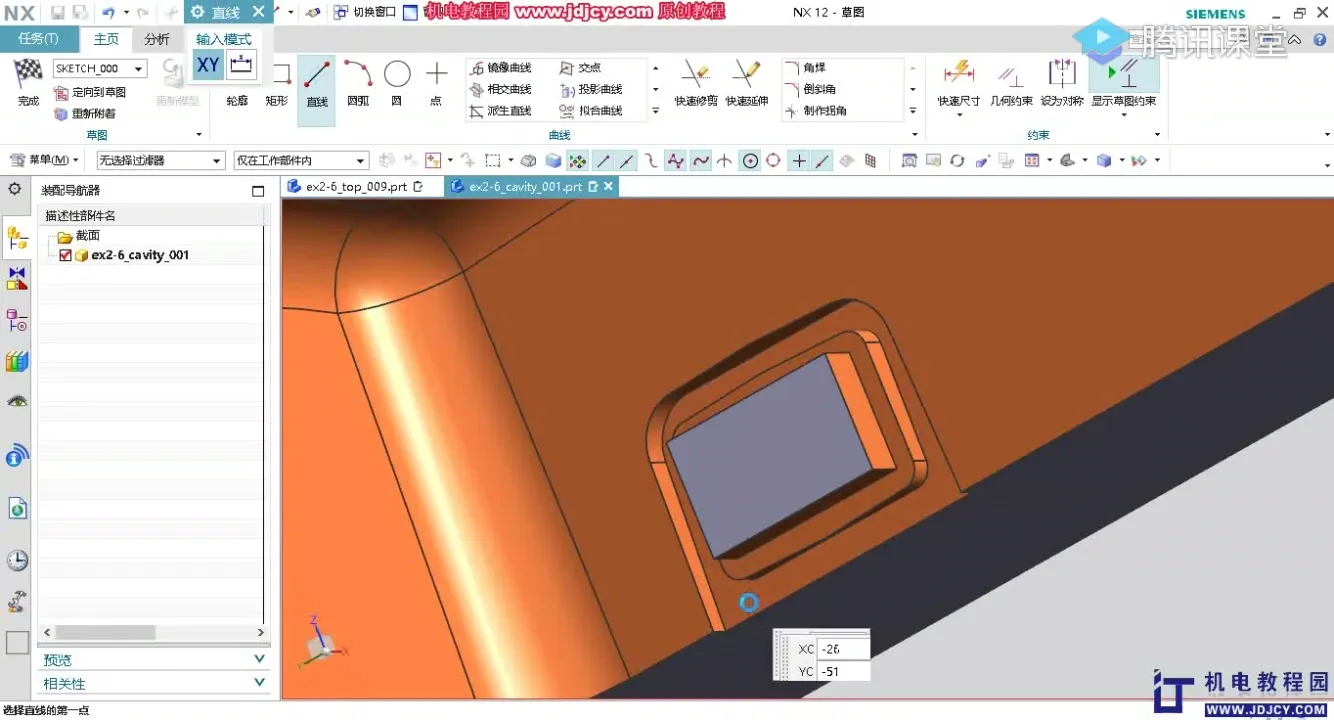
Task: Click the XC coordinate input field
Action: (x=842, y=649)
